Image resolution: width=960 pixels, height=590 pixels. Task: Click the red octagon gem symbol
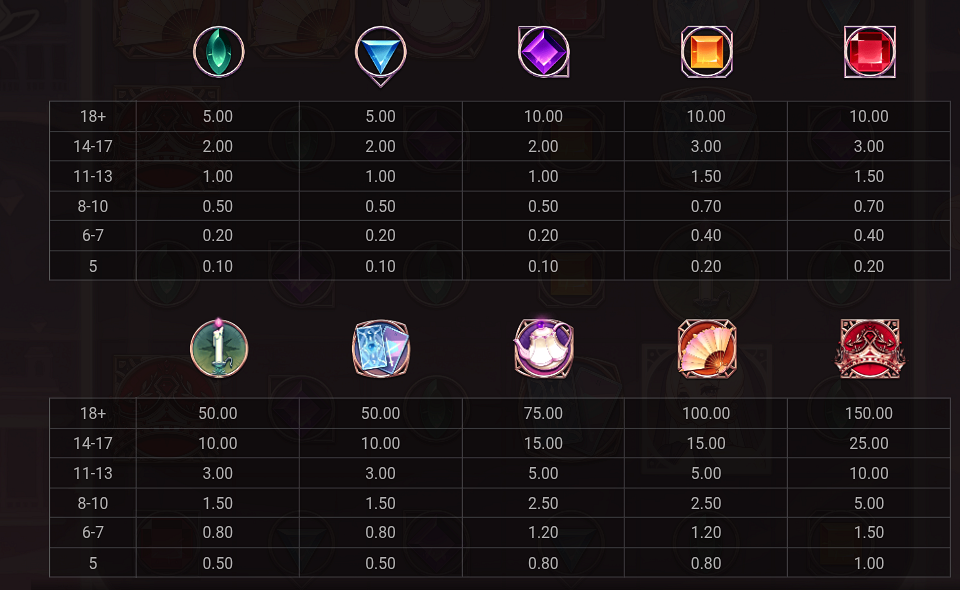coord(869,51)
